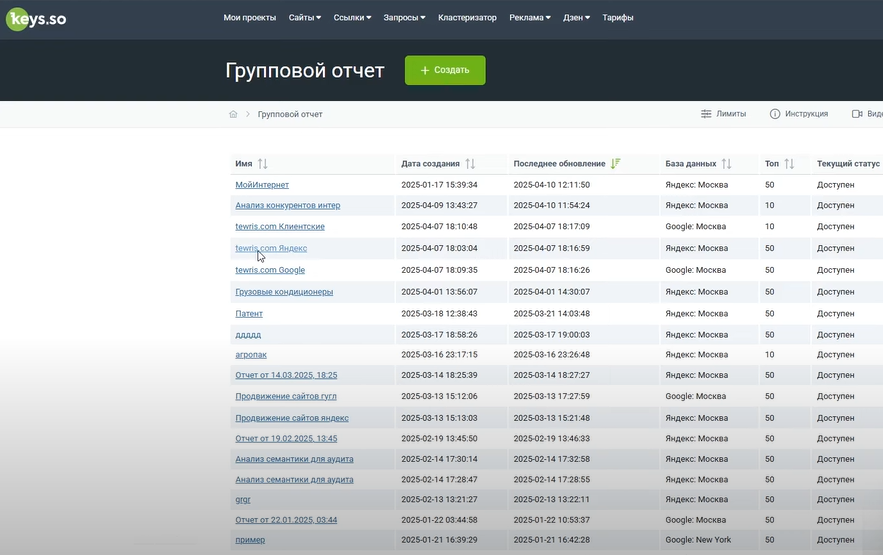Sort by Имя column arrows icon
Viewport: 883px width, 555px height.
tap(263, 163)
